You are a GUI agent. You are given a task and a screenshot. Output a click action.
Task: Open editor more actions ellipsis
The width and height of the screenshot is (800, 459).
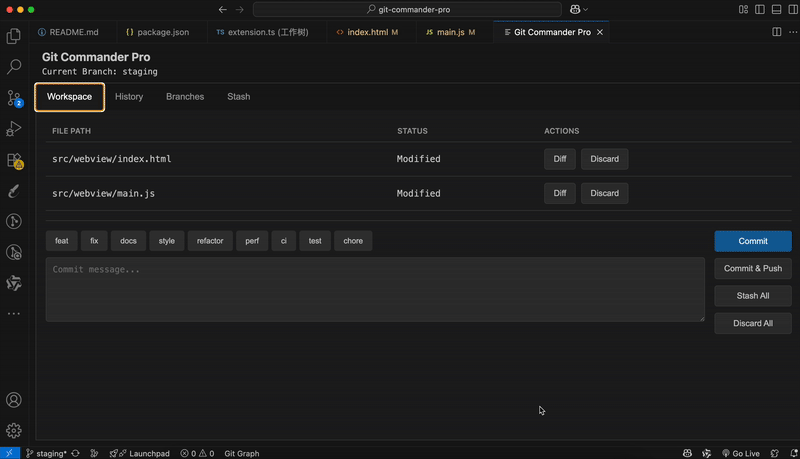pyautogui.click(x=793, y=32)
